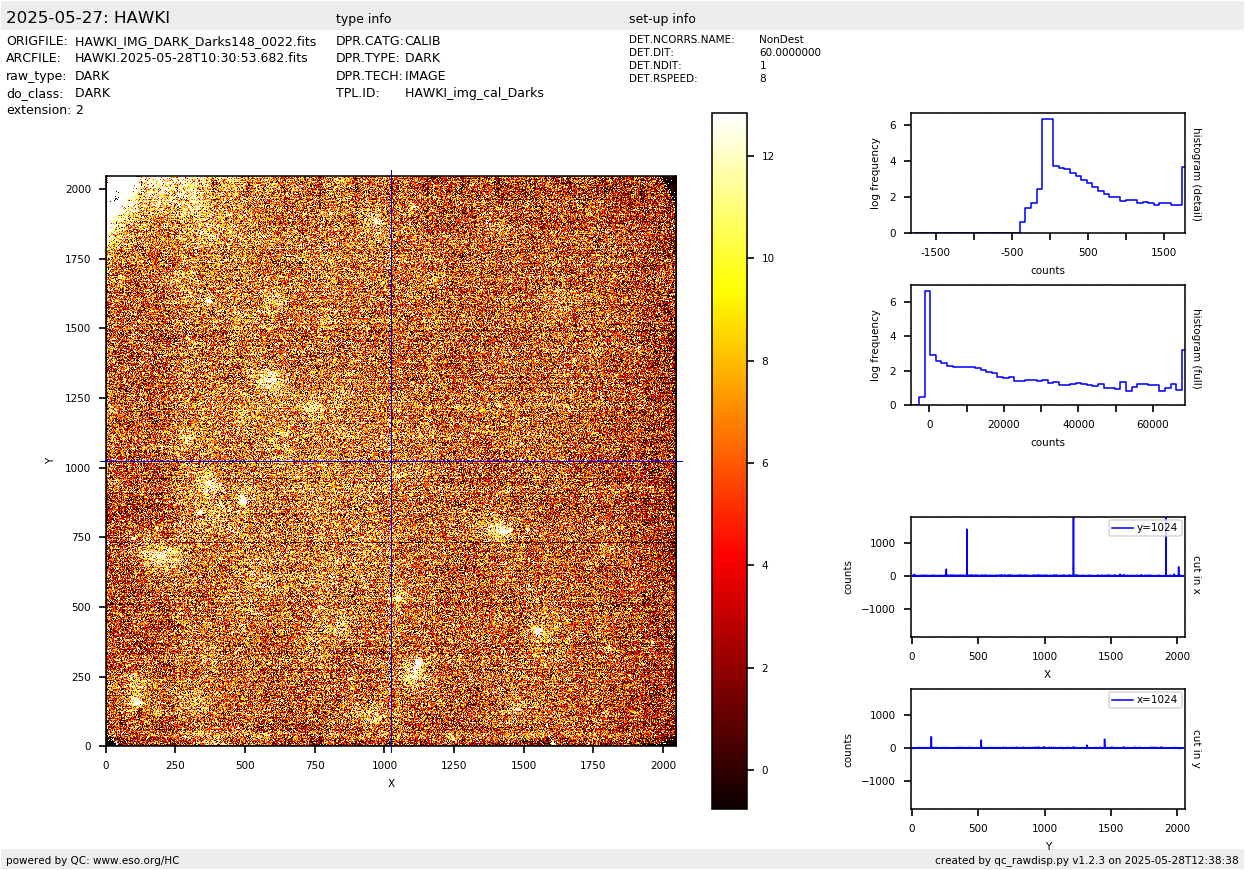Viewport: 1245px width, 870px height.
Task: Click the DET.NCORRS.NAME value NonDest
Action: tap(780, 40)
